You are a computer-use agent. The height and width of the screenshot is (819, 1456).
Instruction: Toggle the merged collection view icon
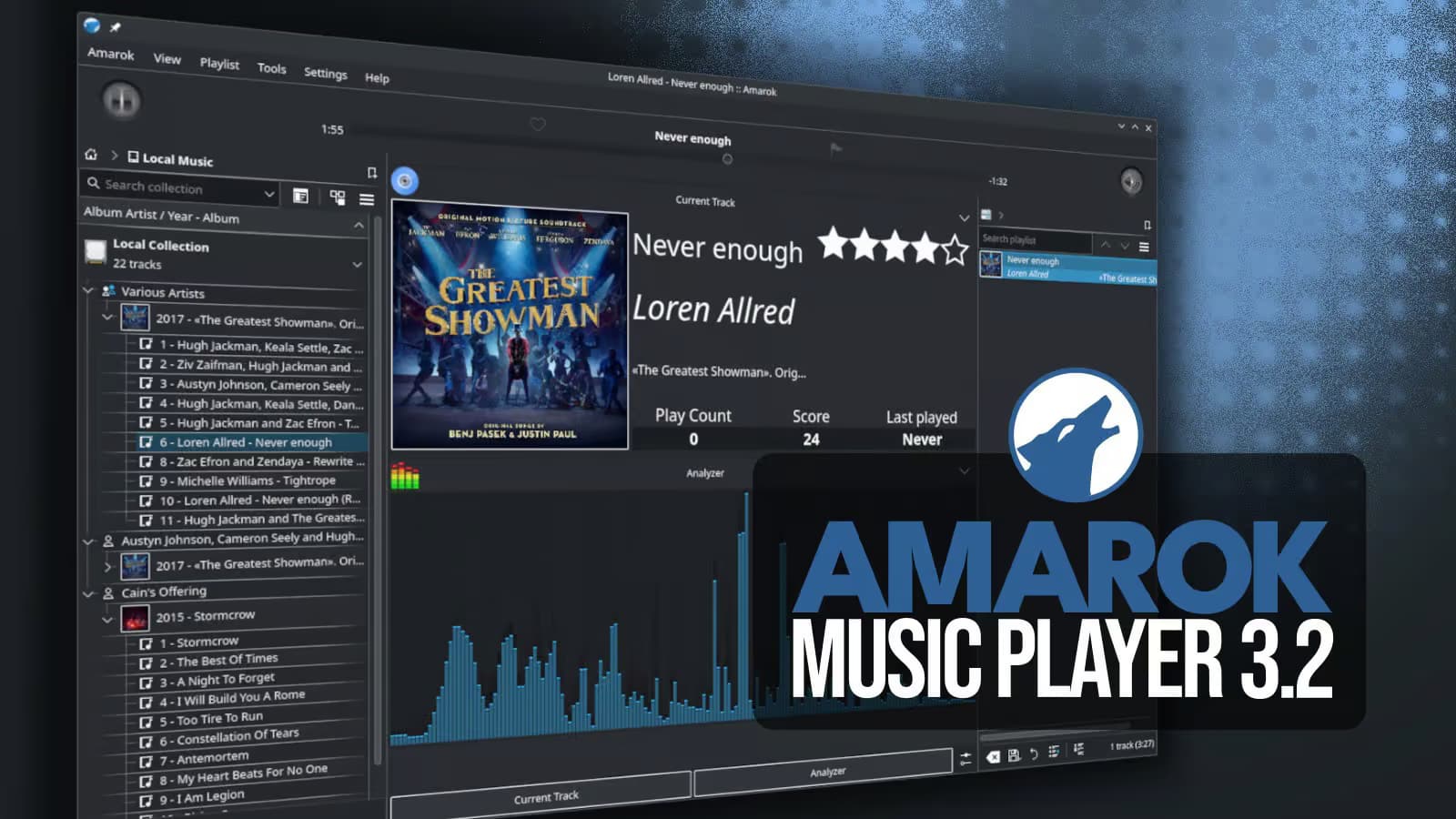[x=338, y=197]
